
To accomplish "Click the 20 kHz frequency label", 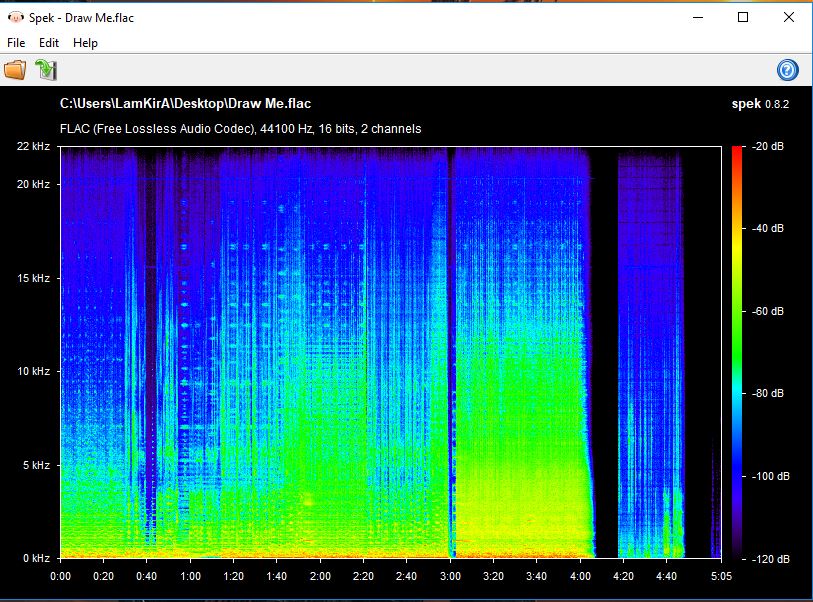I will tap(33, 184).
